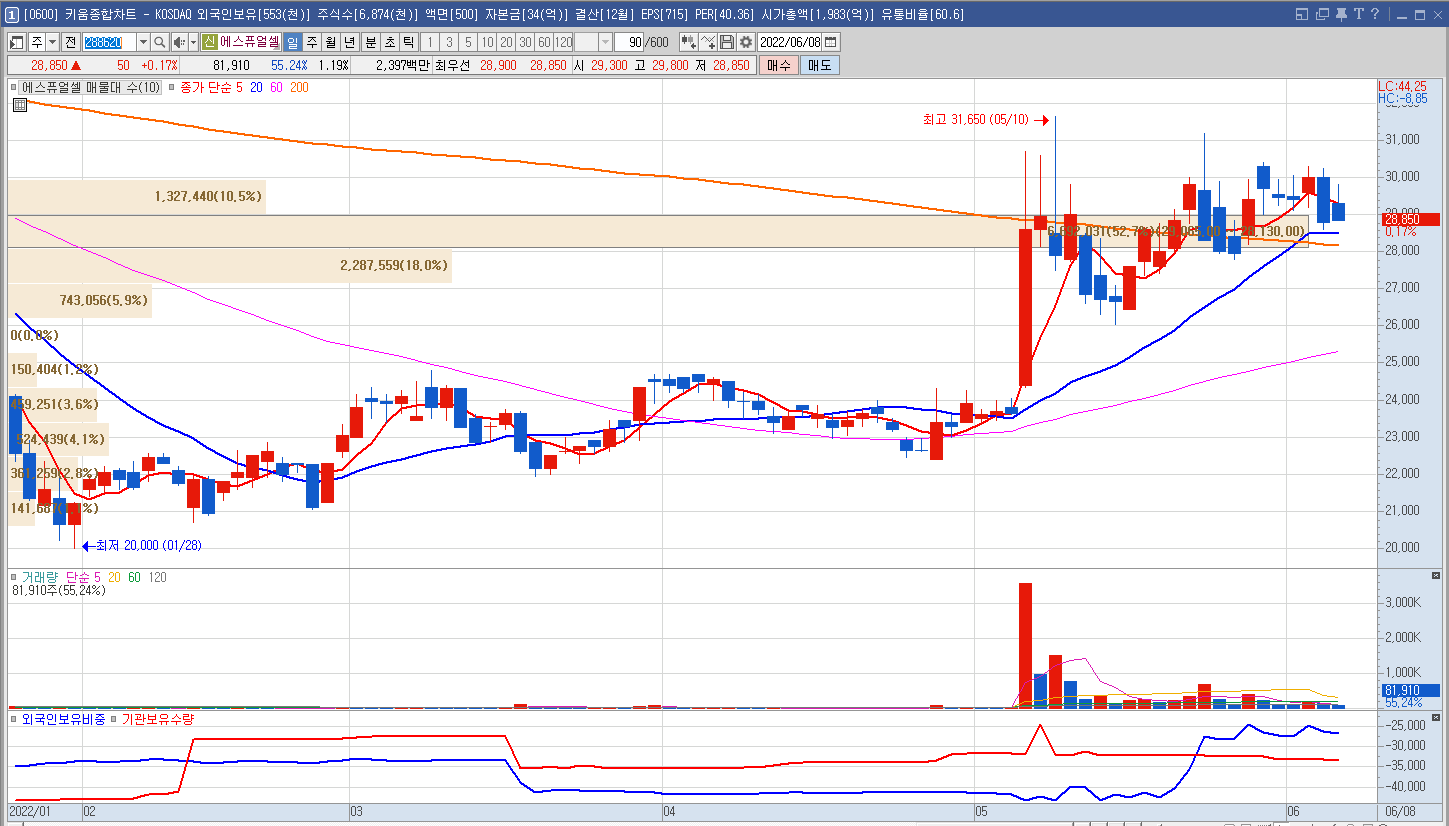Click the drawing tools line-plus icon

(708, 42)
